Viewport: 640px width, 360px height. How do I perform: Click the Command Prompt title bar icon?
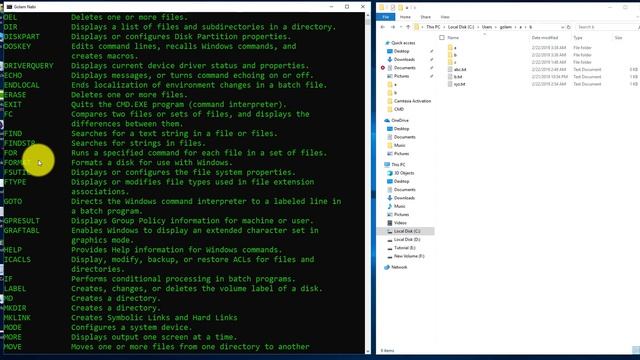pyautogui.click(x=9, y=7)
